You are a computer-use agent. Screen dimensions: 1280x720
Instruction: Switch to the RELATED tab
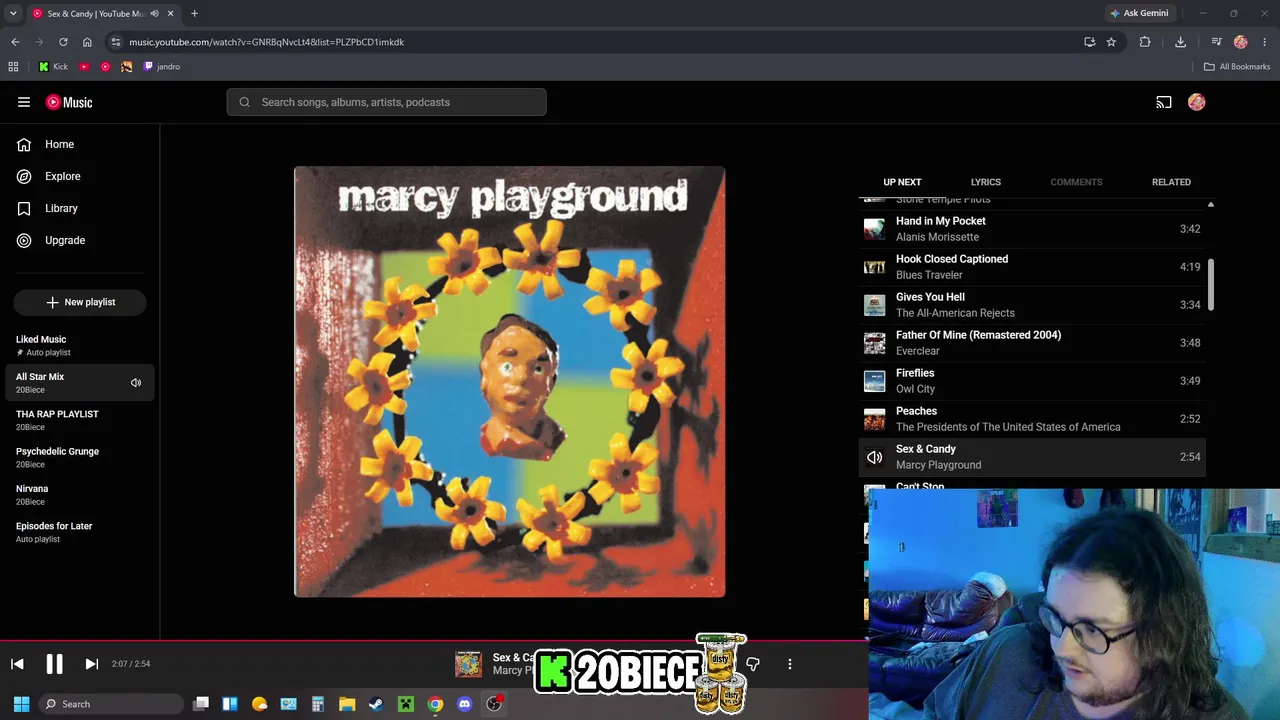(x=1171, y=182)
